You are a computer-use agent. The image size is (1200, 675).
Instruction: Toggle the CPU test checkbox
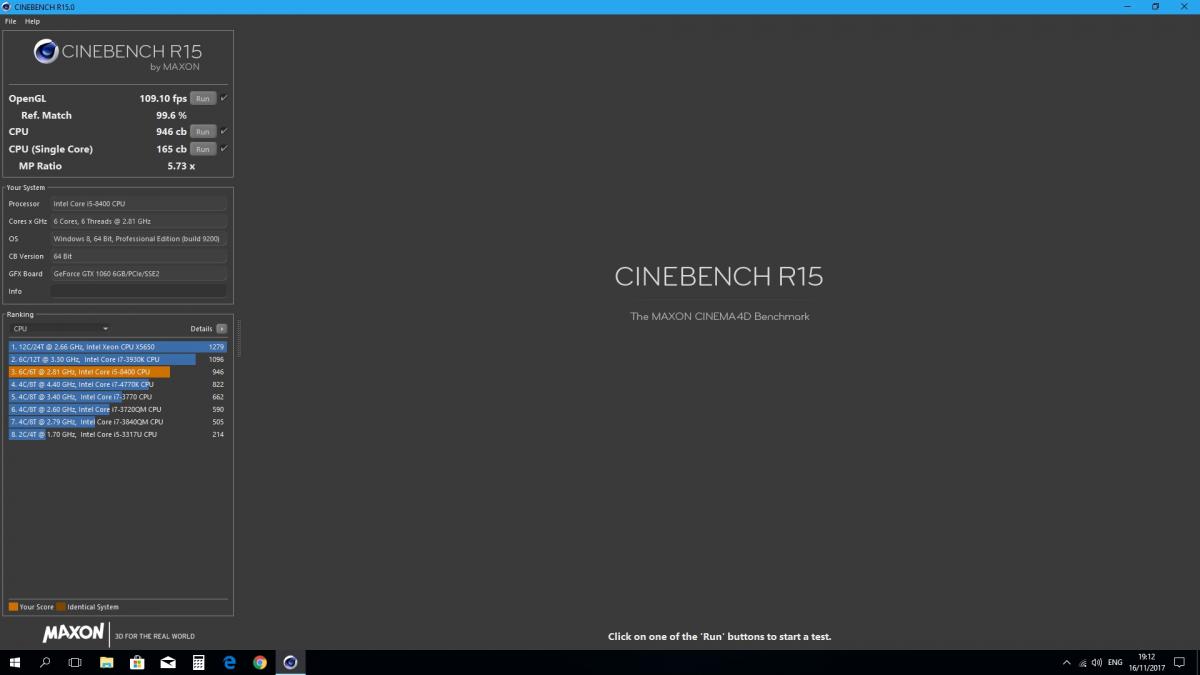click(x=224, y=131)
